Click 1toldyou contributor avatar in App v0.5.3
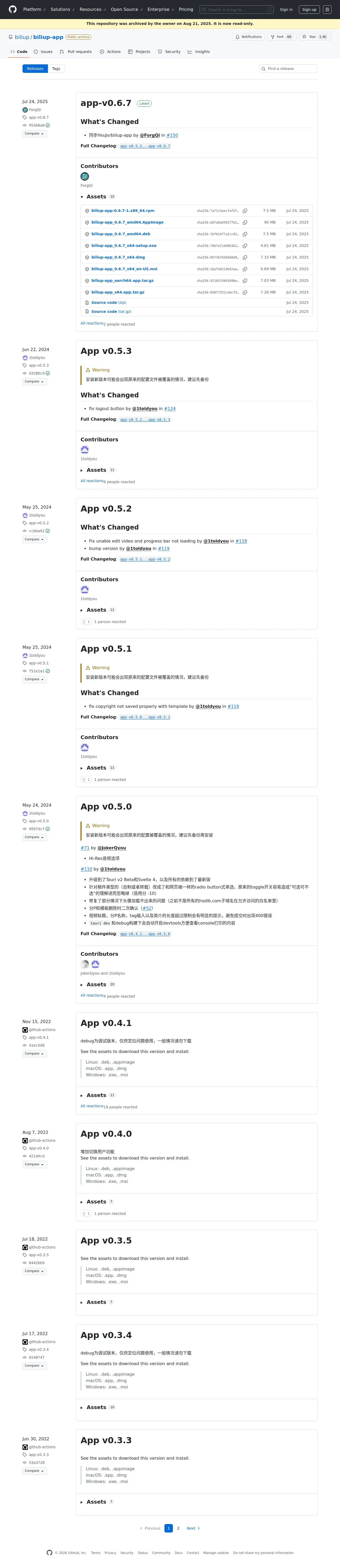The width and height of the screenshot is (340, 1568). (84, 450)
